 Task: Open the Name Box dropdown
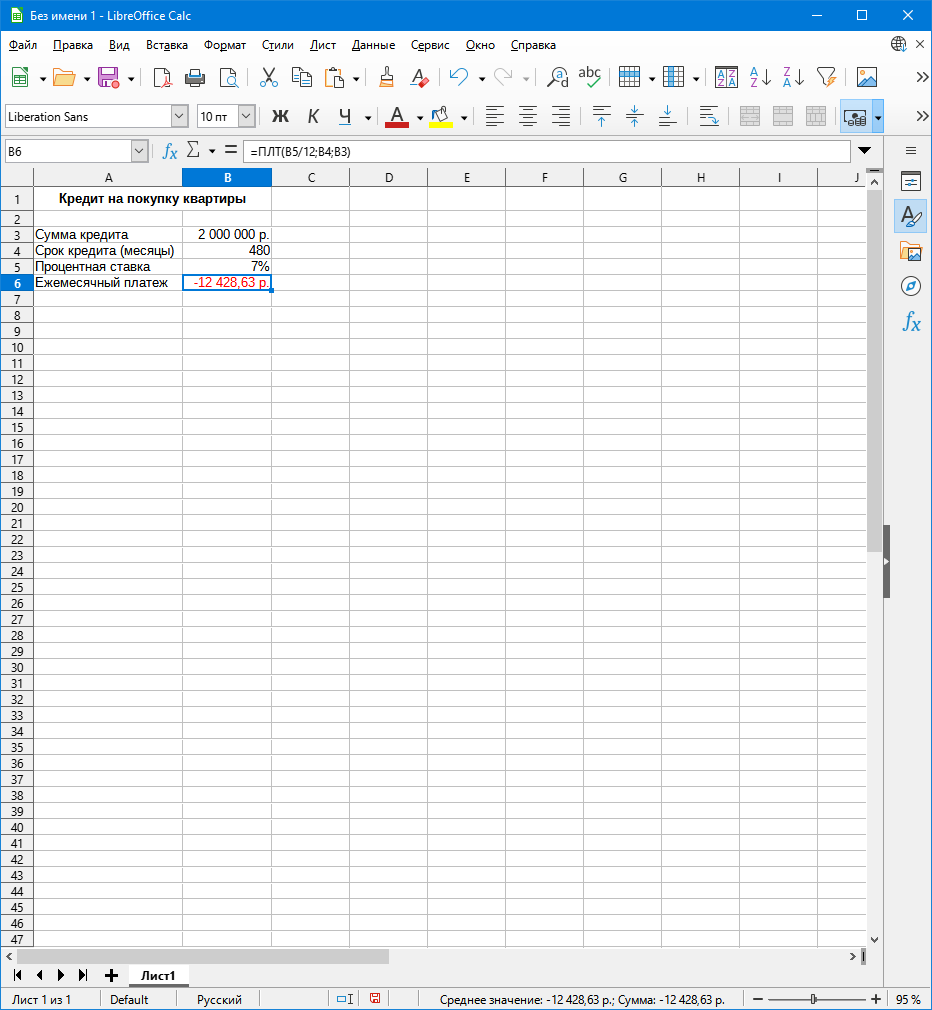pyautogui.click(x=139, y=151)
